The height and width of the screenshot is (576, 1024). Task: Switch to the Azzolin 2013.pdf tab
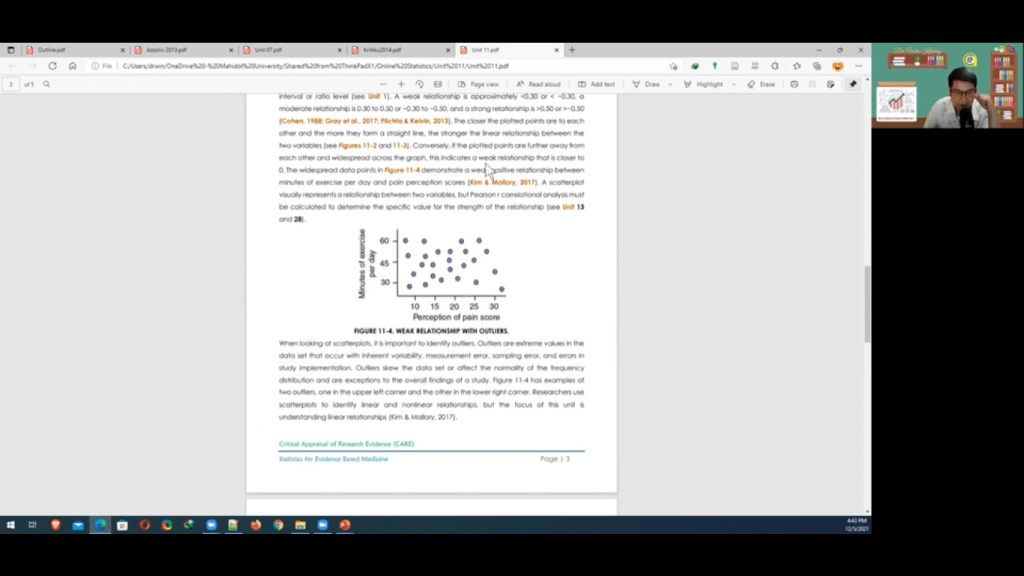(182, 50)
